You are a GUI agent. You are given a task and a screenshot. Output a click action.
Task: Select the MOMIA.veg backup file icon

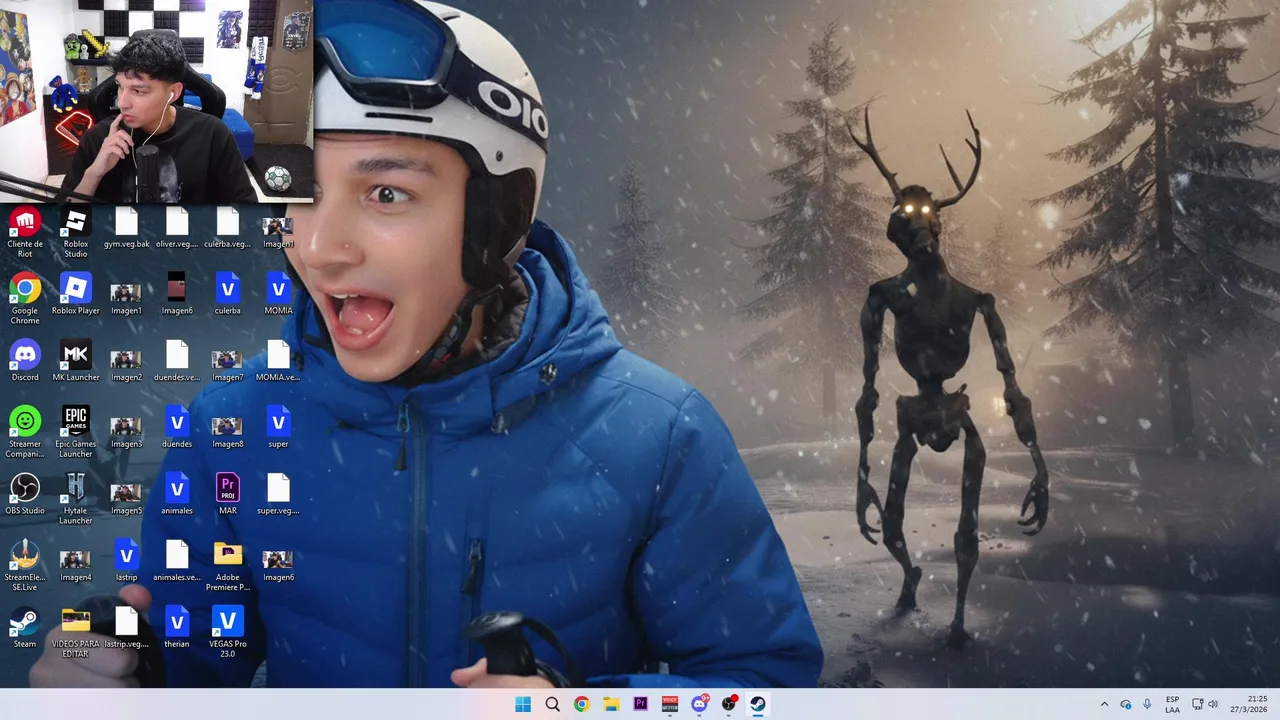click(x=278, y=361)
